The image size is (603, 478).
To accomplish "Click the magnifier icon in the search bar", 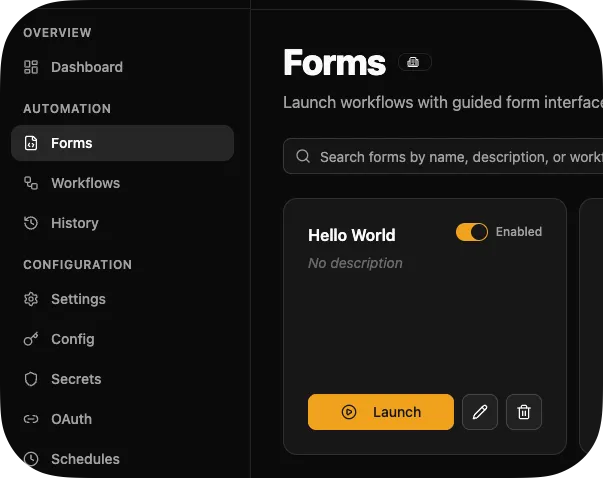I will pos(302,157).
